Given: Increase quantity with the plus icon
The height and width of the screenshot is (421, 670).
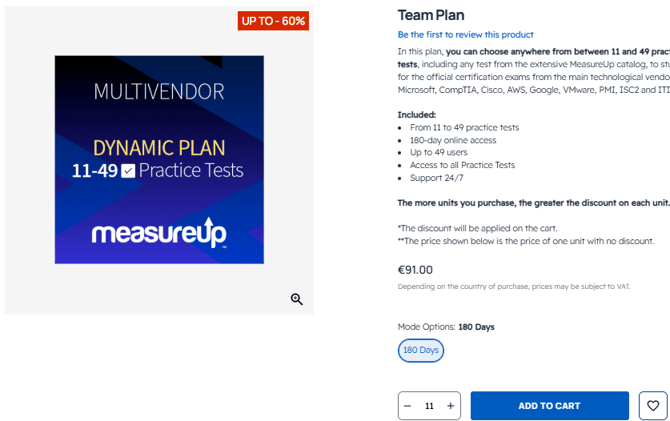Looking at the screenshot, I should click(451, 406).
